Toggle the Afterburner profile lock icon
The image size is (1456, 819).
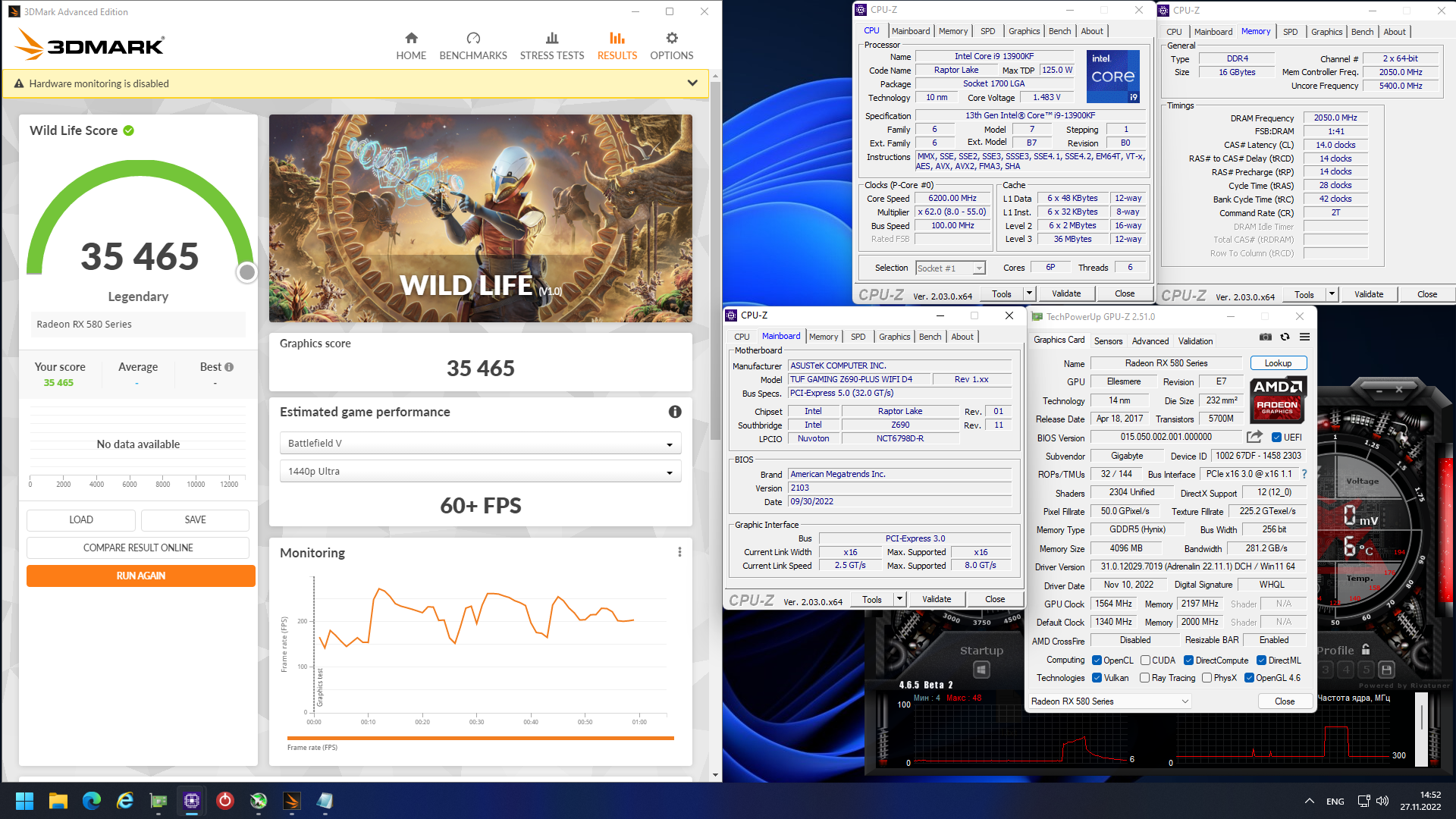tap(1366, 650)
